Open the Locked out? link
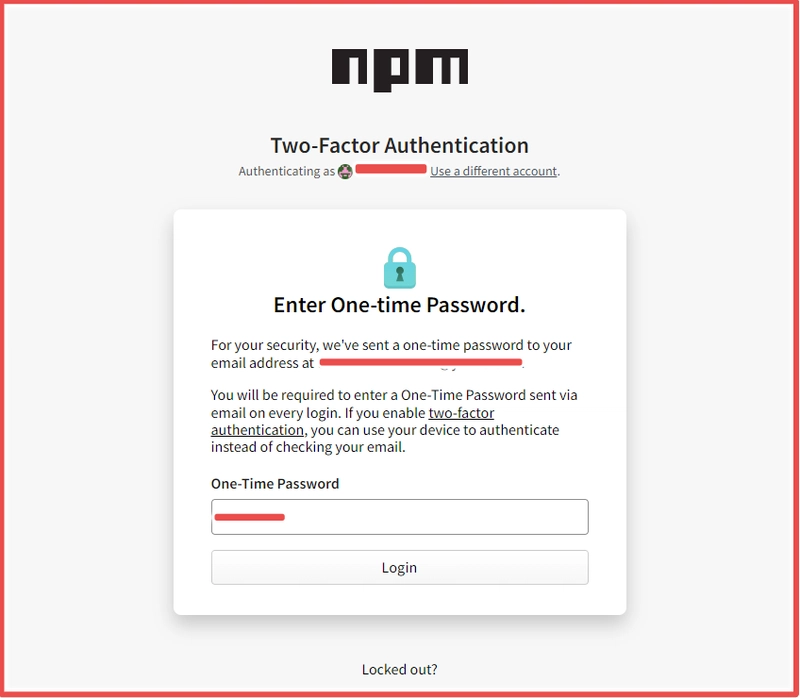The image size is (800, 698). [x=399, y=669]
